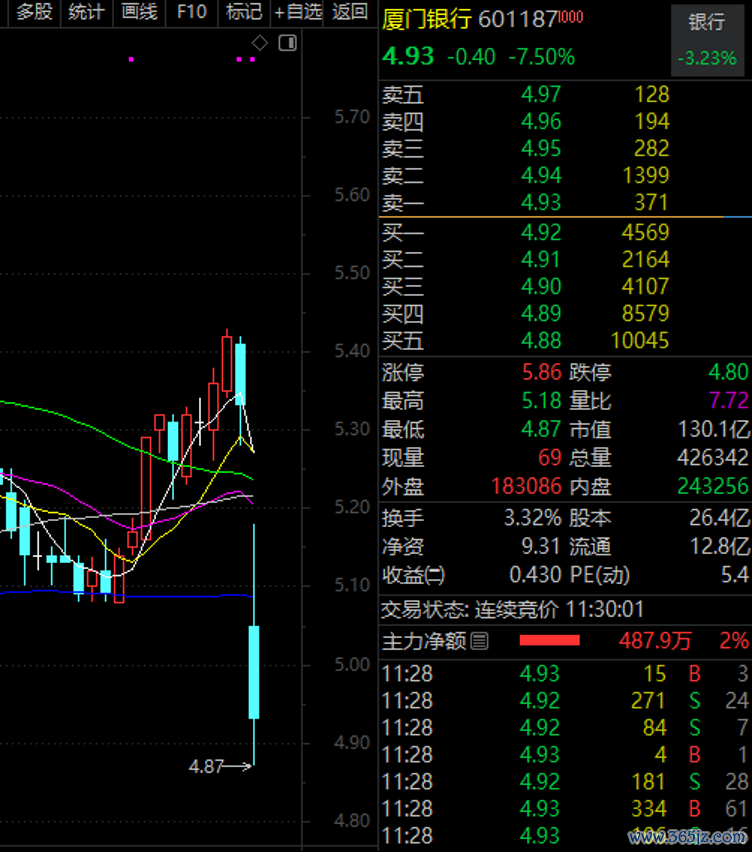The image size is (752, 852).
Task: Click the 内盘 value 243256
Action: pyautogui.click(x=713, y=486)
